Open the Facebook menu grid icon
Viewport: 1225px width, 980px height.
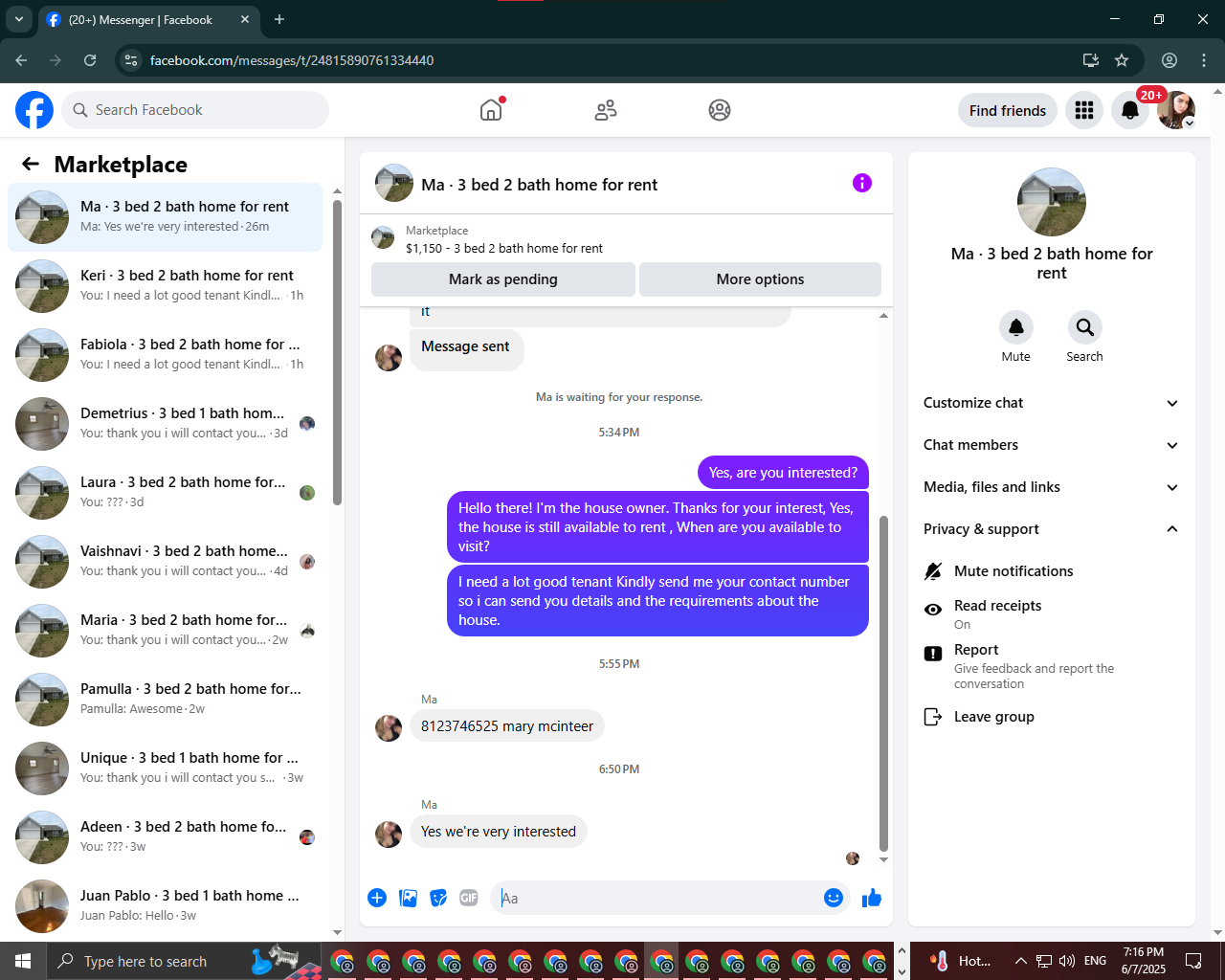click(x=1084, y=110)
